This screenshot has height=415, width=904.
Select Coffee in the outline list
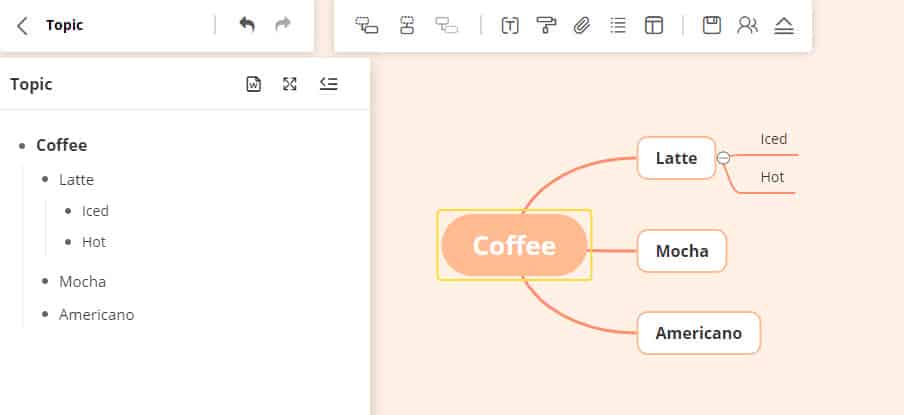click(62, 145)
